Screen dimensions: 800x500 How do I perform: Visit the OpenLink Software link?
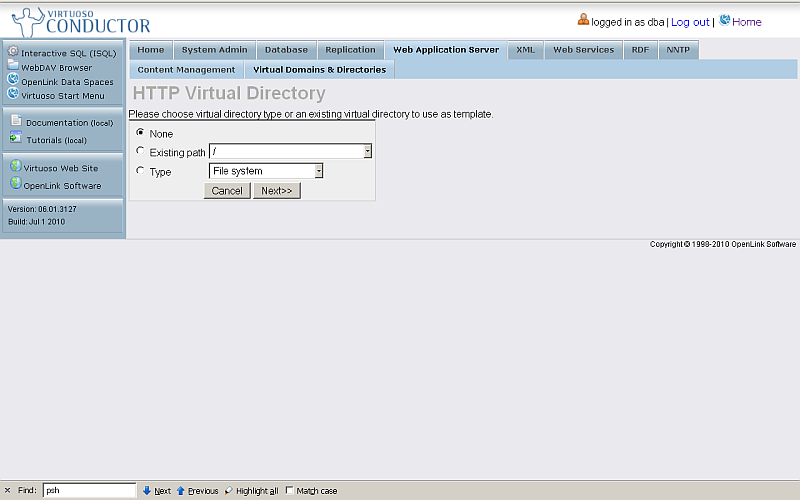[62, 186]
